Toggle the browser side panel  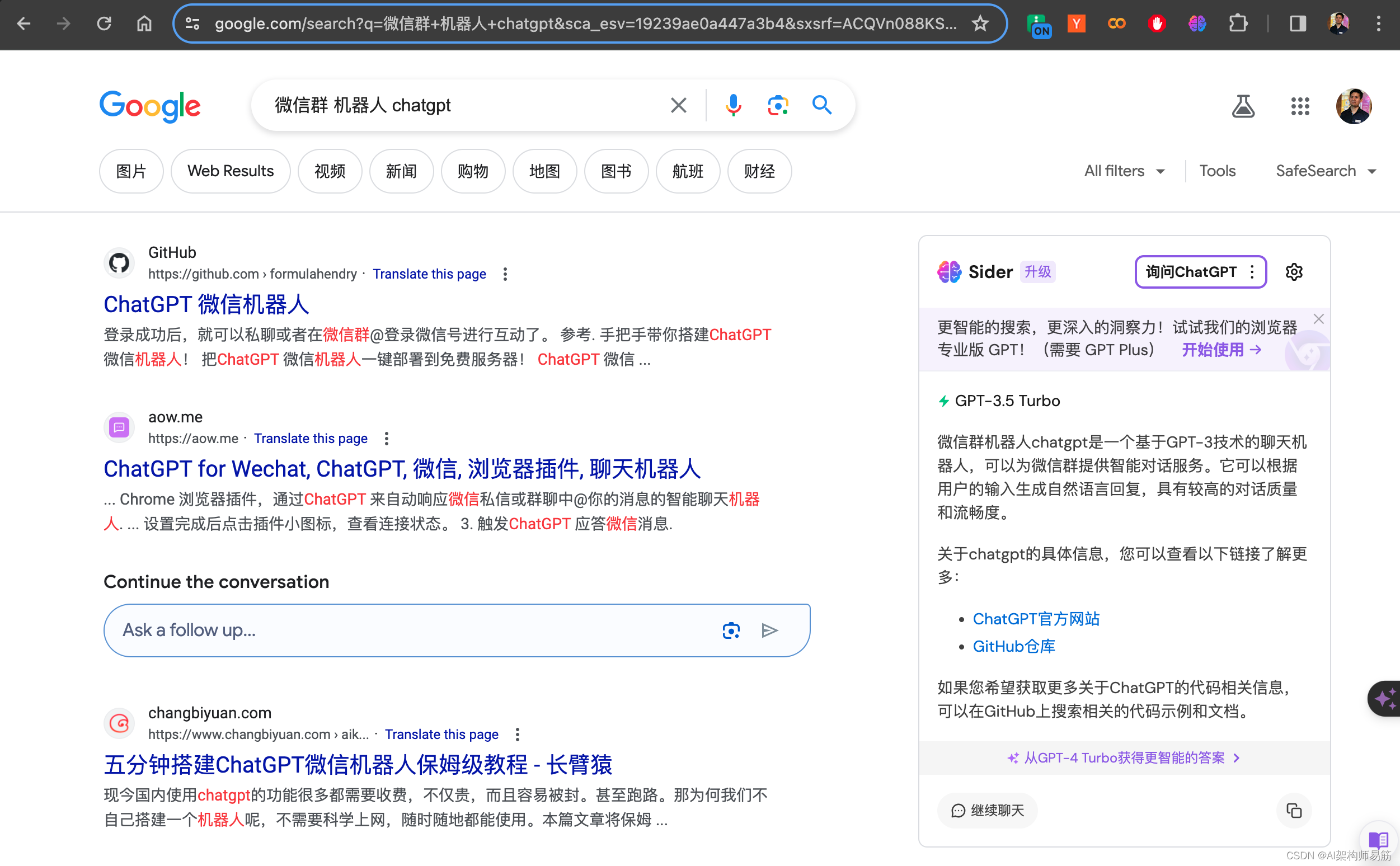1298,23
